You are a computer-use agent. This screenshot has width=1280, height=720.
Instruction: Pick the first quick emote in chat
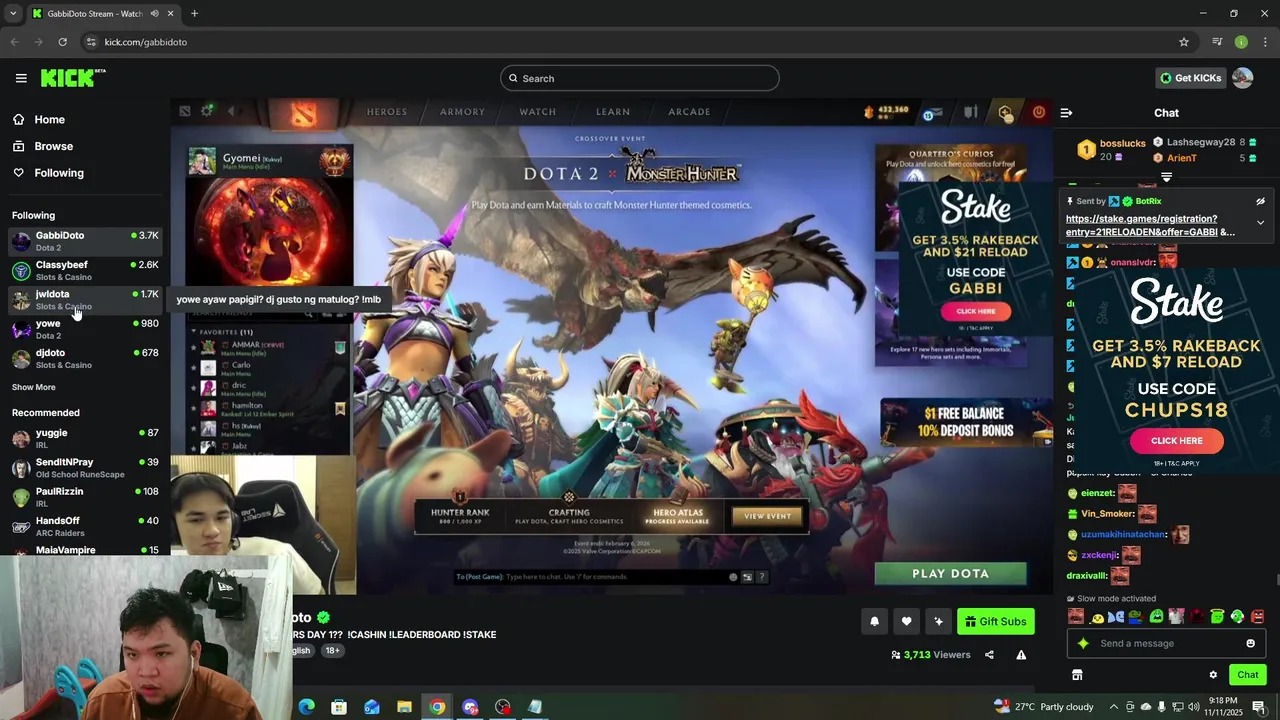1076,617
